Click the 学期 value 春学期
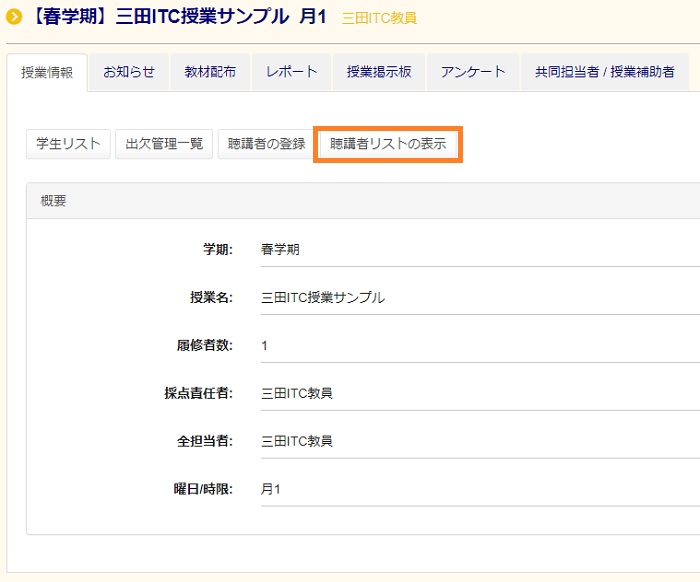700x582 pixels. click(280, 250)
